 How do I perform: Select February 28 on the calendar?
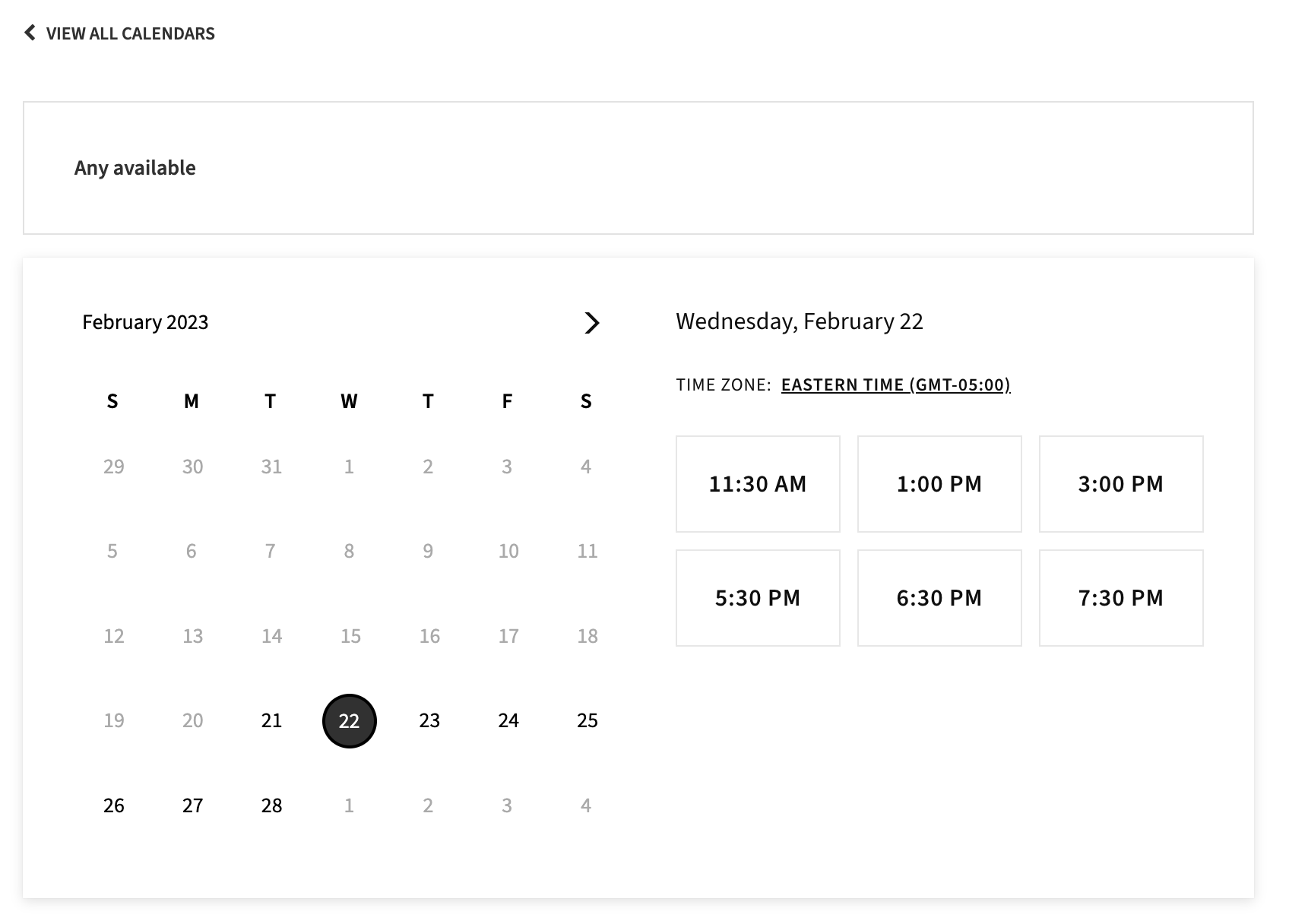[x=271, y=805]
